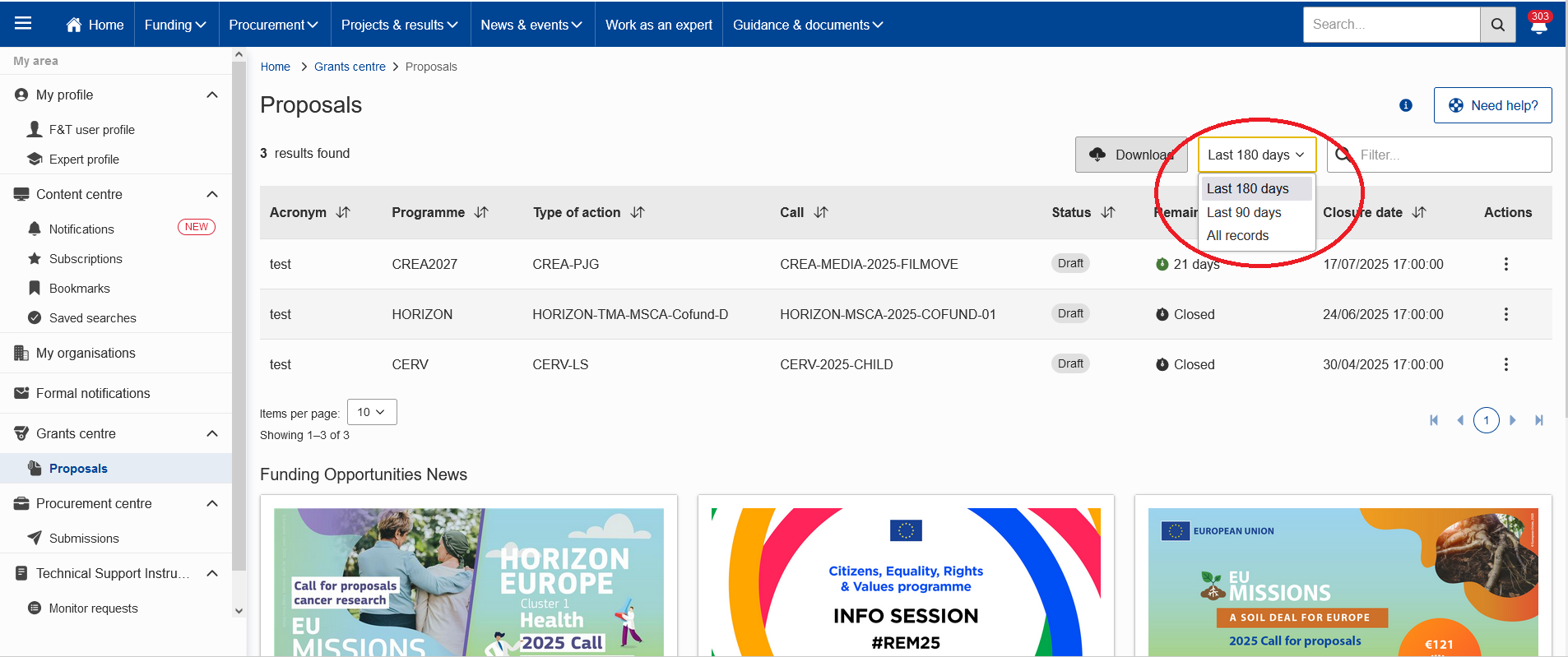Click the Need help? button
Viewport: 1568px width, 657px height.
1492,105
